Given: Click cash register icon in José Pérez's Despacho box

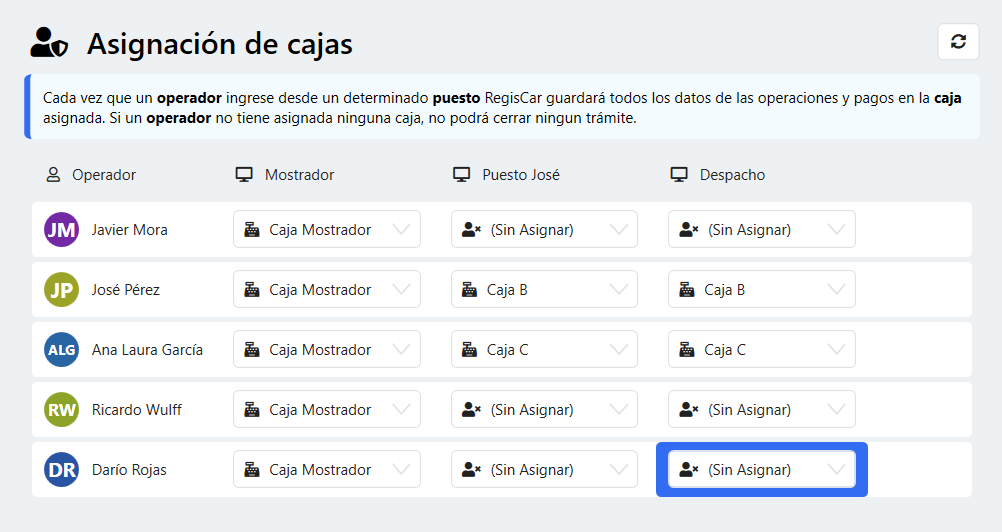Looking at the screenshot, I should (x=686, y=290).
